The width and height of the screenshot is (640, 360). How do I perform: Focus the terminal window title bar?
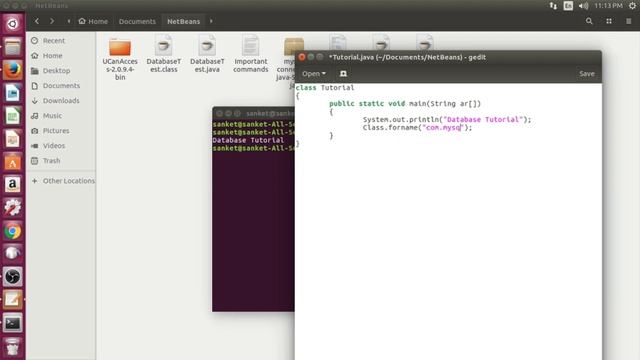pyautogui.click(x=253, y=113)
